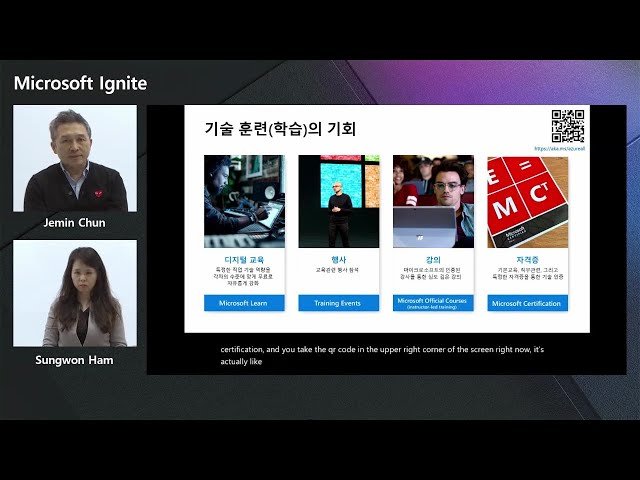
Task: Click the 강의 heading
Action: coord(433,260)
